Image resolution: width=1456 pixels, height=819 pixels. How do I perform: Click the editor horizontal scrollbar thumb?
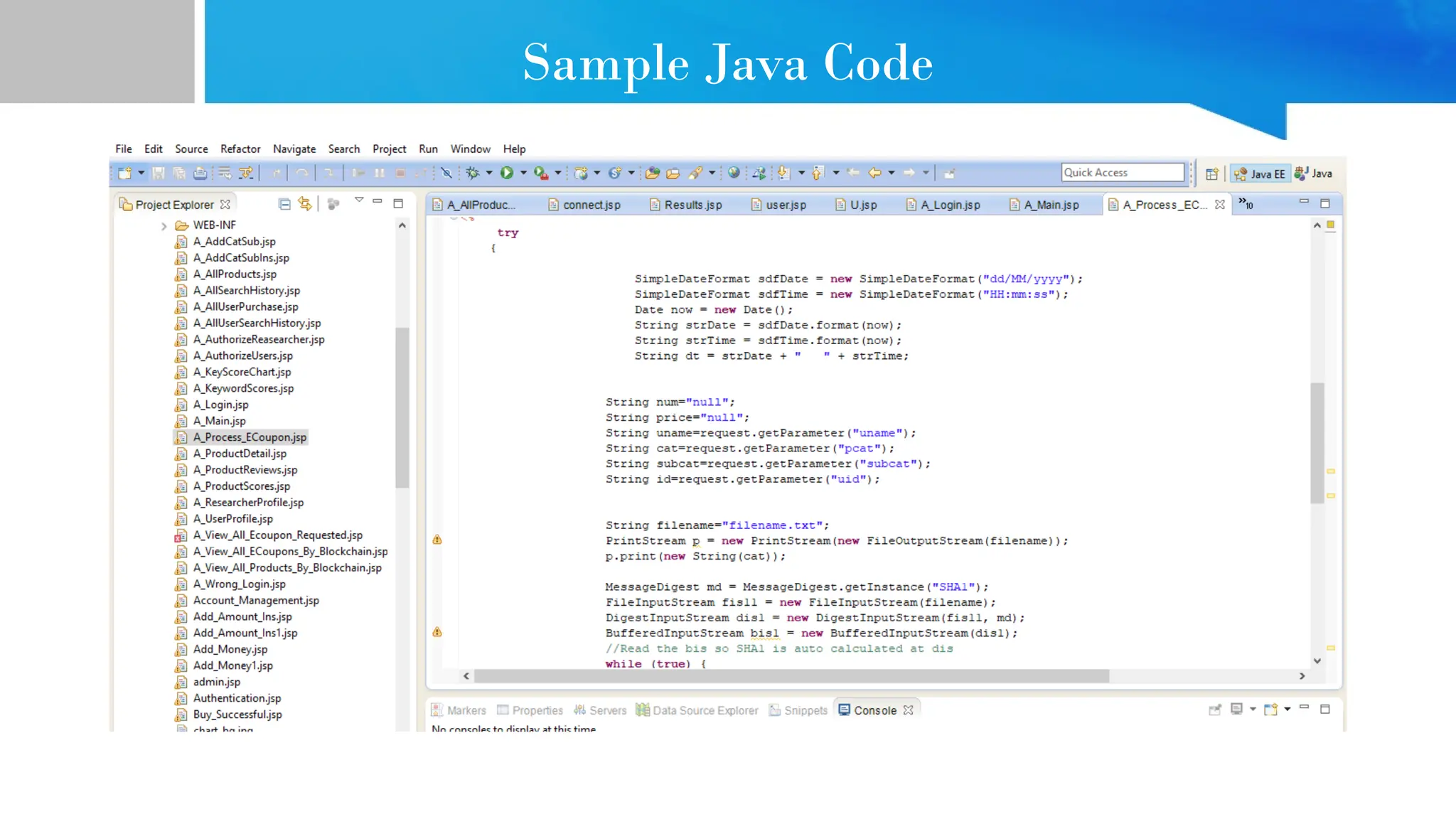point(791,675)
